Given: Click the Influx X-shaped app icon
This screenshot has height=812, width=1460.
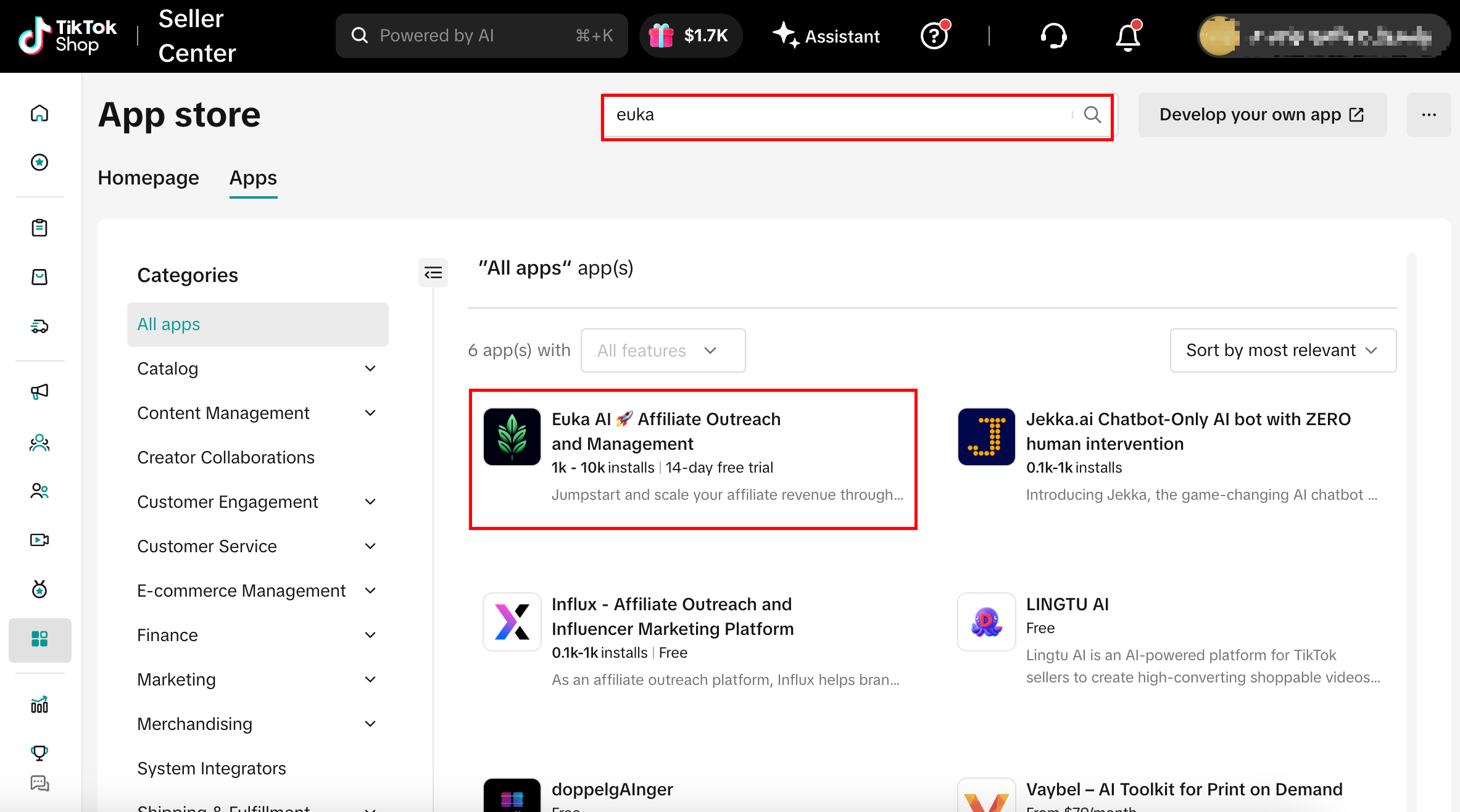Looking at the screenshot, I should coord(512,622).
